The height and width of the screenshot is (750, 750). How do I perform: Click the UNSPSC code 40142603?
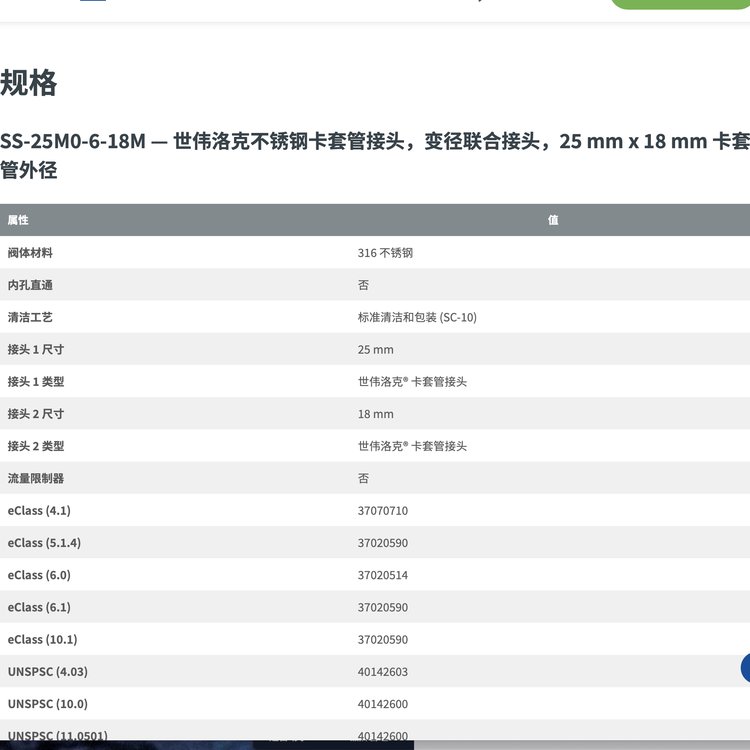coord(382,672)
